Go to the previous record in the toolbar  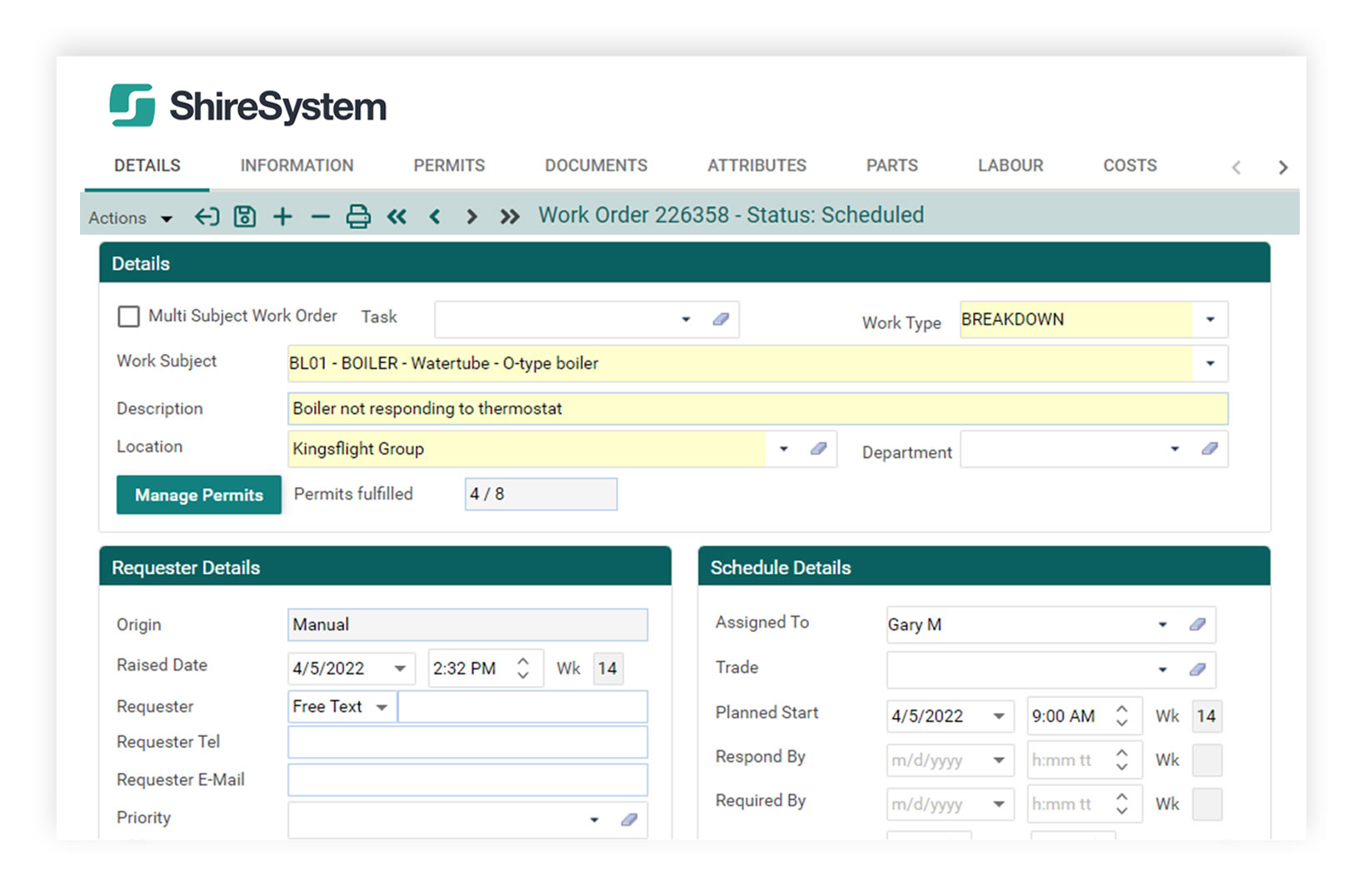click(x=434, y=217)
